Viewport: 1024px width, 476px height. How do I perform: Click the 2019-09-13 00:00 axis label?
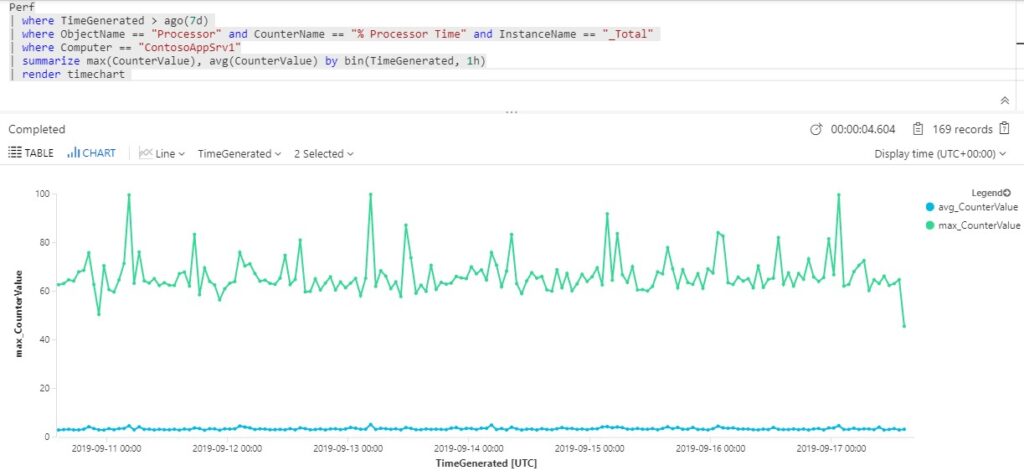tap(347, 449)
